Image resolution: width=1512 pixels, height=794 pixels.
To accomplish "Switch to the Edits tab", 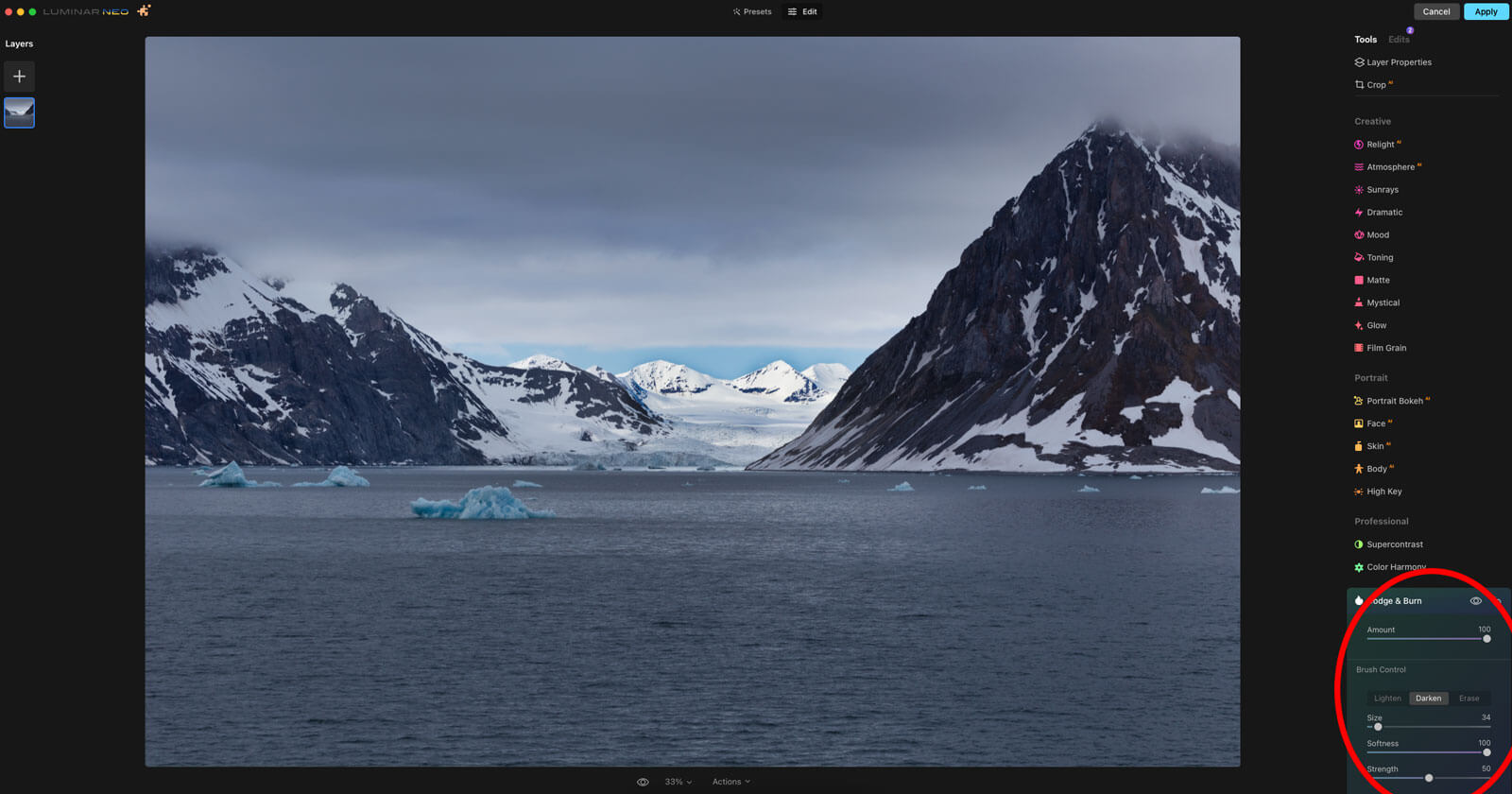I will [1399, 40].
